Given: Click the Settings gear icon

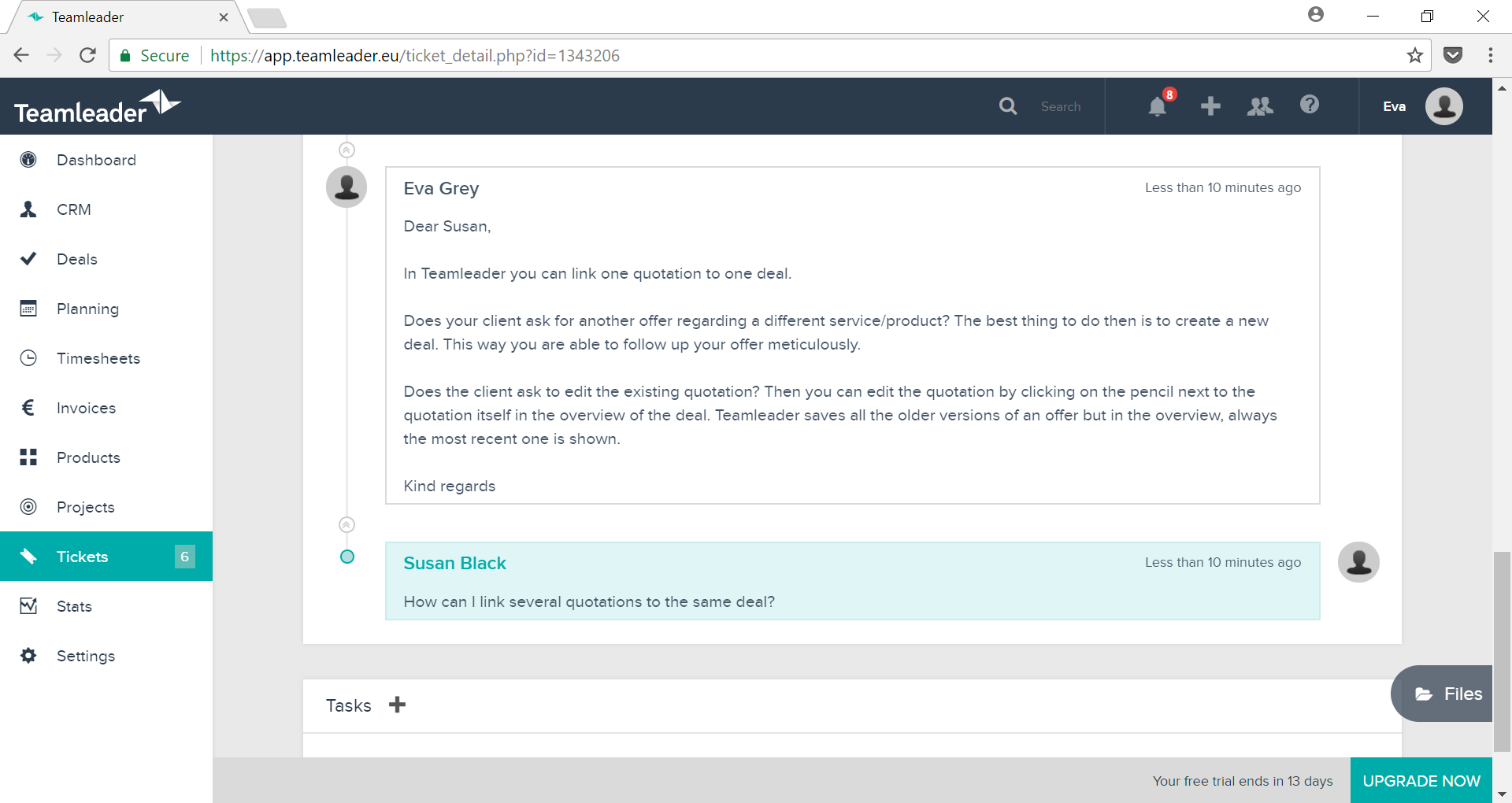Looking at the screenshot, I should point(28,656).
